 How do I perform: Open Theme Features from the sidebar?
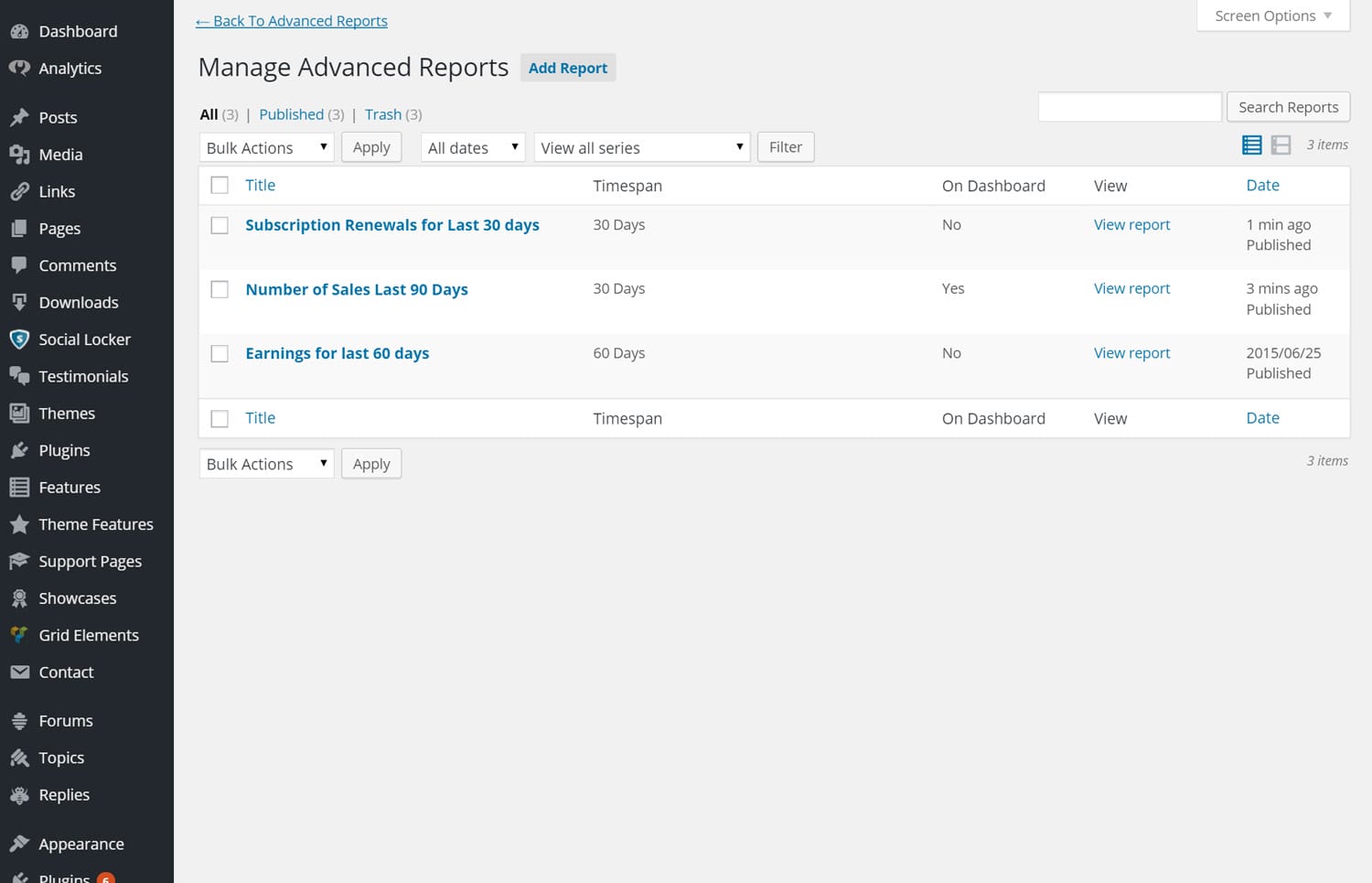(x=96, y=524)
